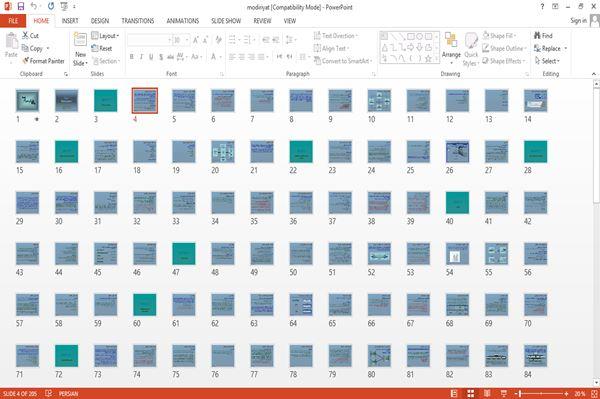Click the Find binoculars icon

537,36
